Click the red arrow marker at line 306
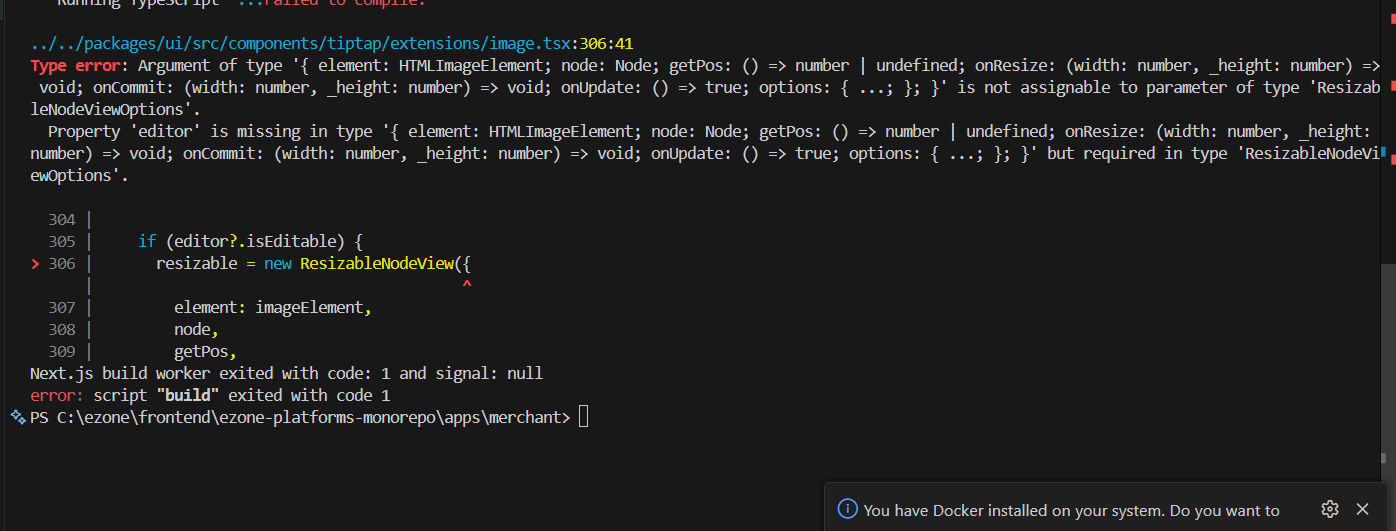Screen dimensions: 1396x531 (36, 264)
